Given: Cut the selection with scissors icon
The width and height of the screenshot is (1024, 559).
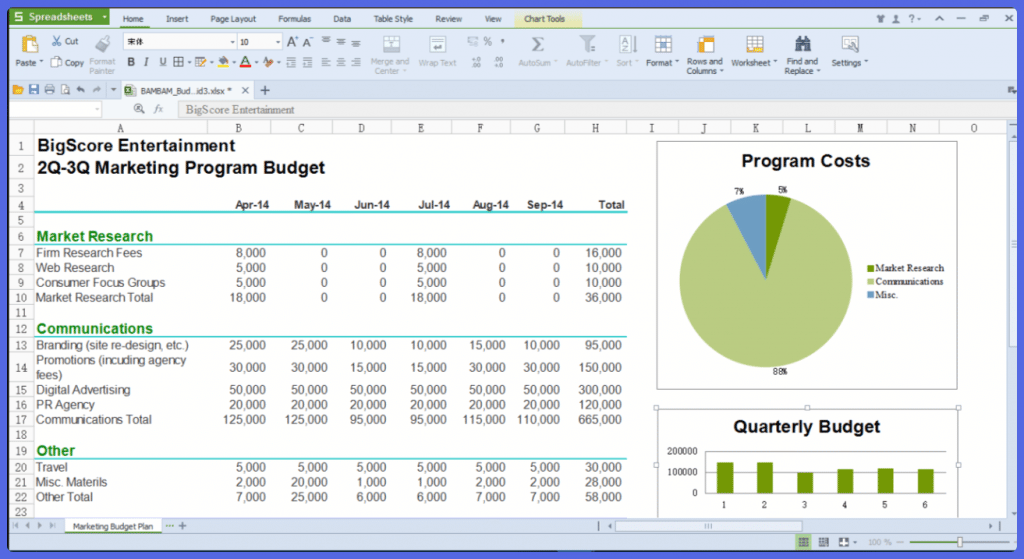Looking at the screenshot, I should [x=57, y=41].
